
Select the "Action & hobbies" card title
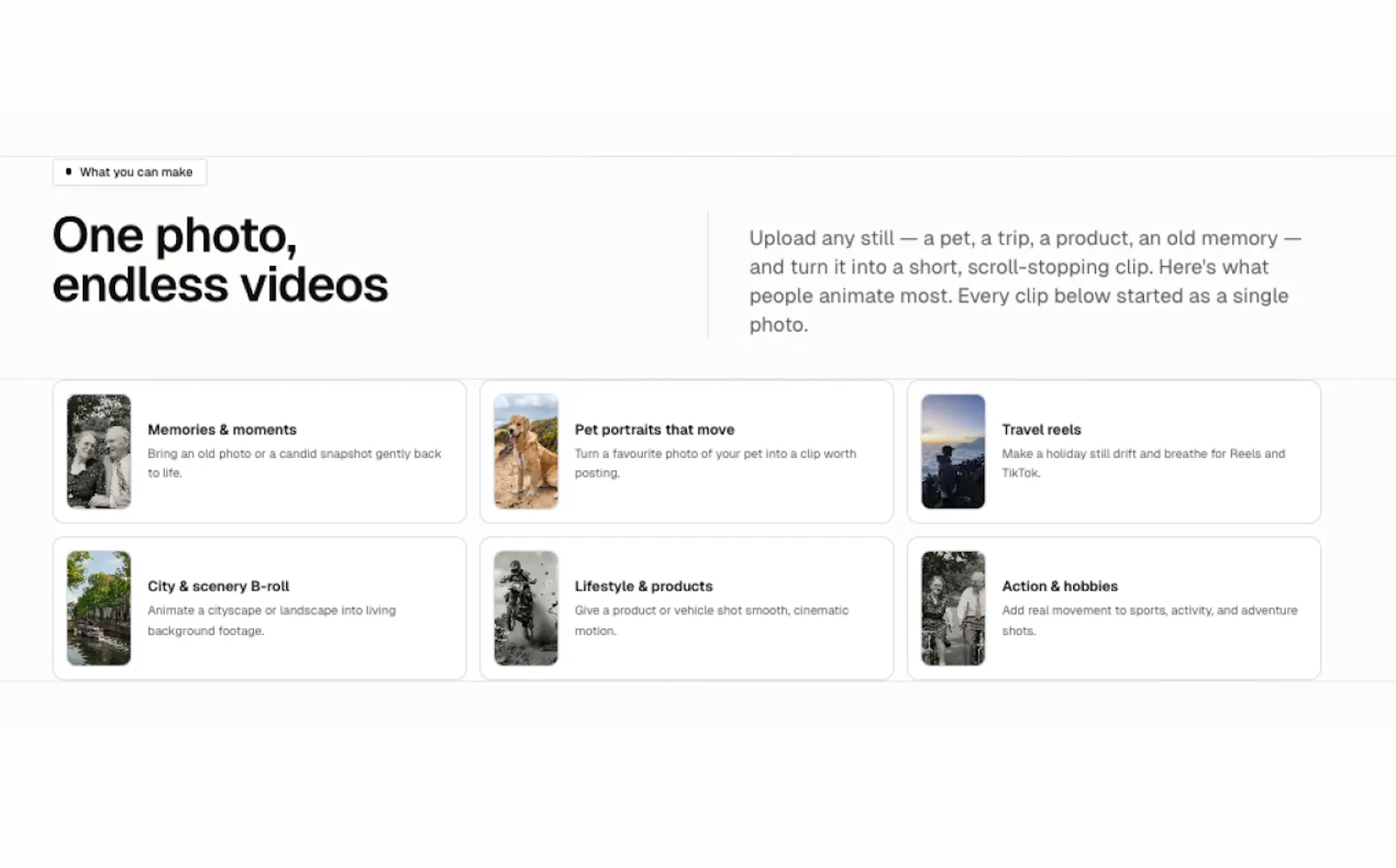[x=1059, y=586]
